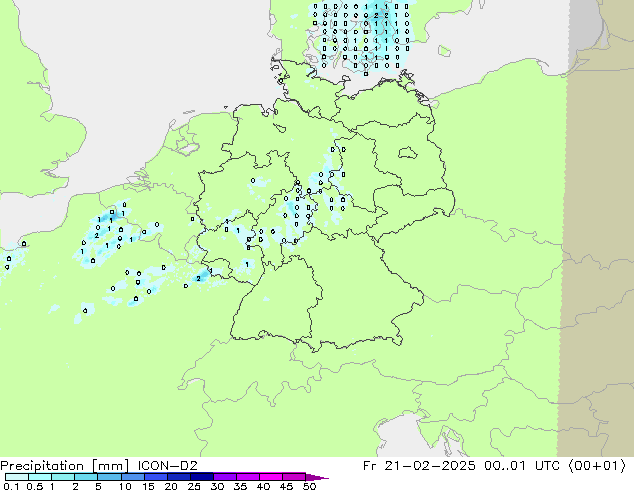Click the '(00+01)' forecast step label
634x490 pixels.
(597, 466)
